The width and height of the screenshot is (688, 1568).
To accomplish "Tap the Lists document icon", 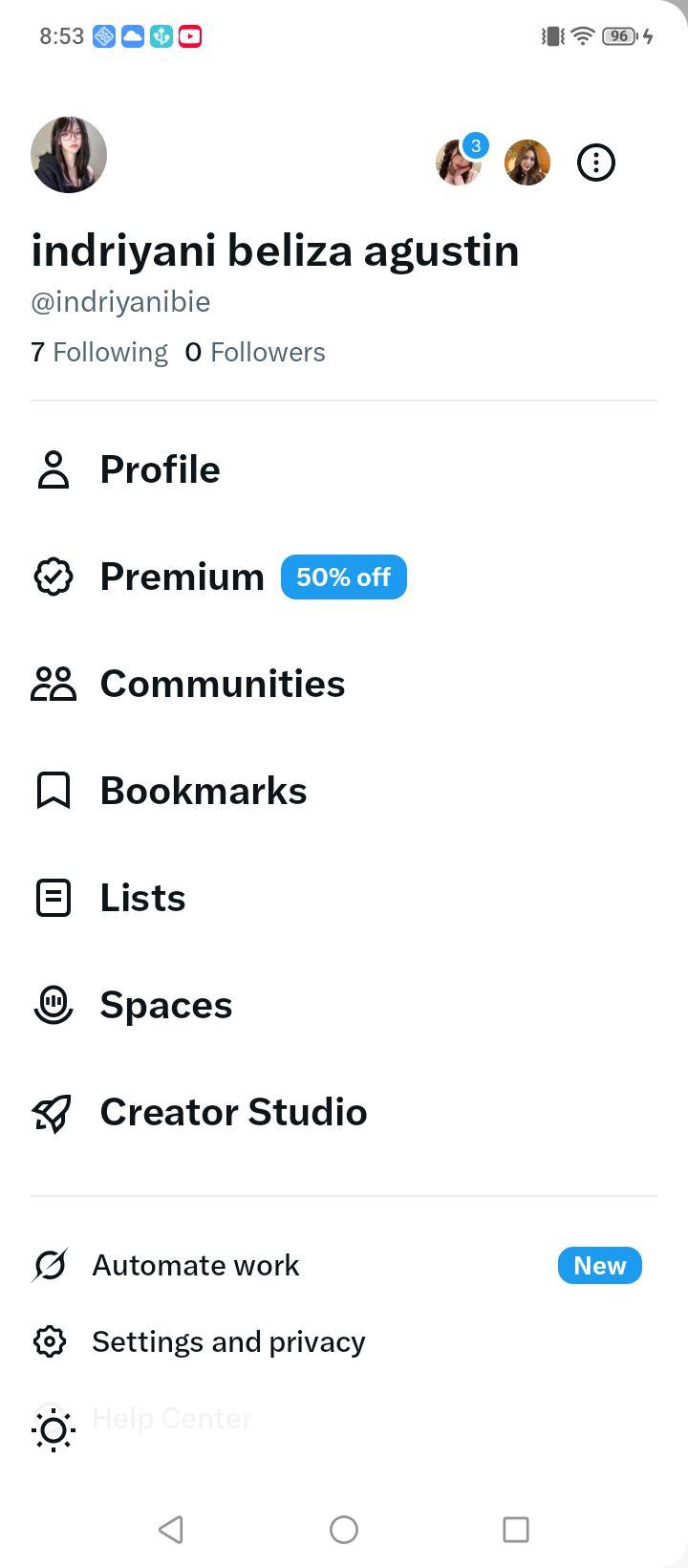I will coord(54,899).
